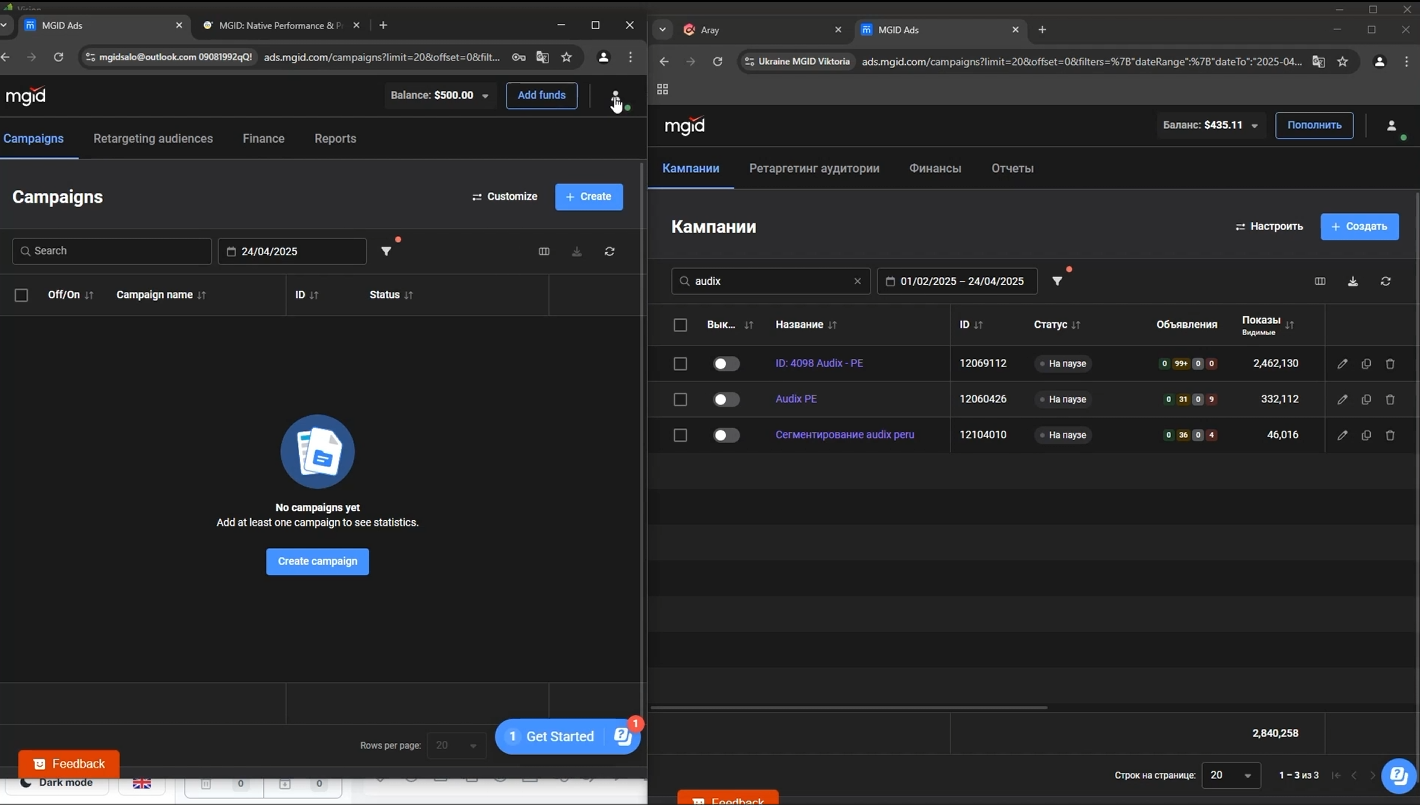
Task: Bookmark page star in left browser
Action: pyautogui.click(x=566, y=57)
